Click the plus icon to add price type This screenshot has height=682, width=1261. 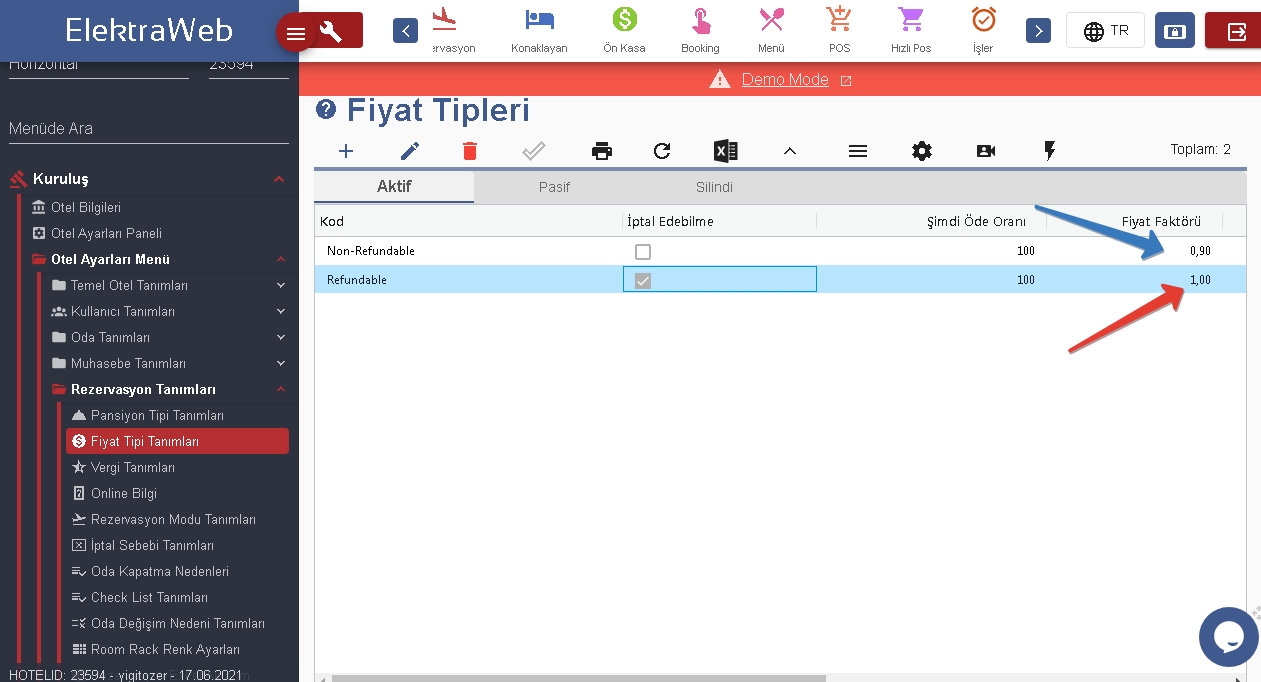point(346,151)
